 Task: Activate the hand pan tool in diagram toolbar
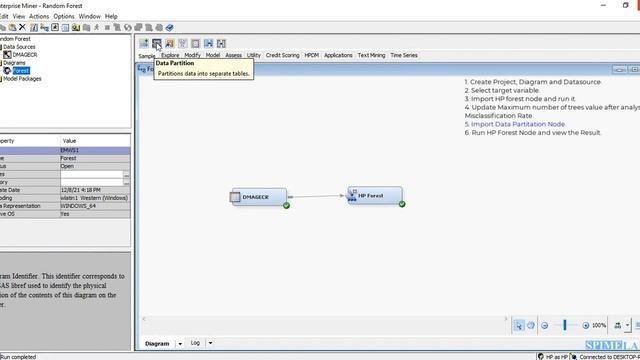pyautogui.click(x=531, y=325)
